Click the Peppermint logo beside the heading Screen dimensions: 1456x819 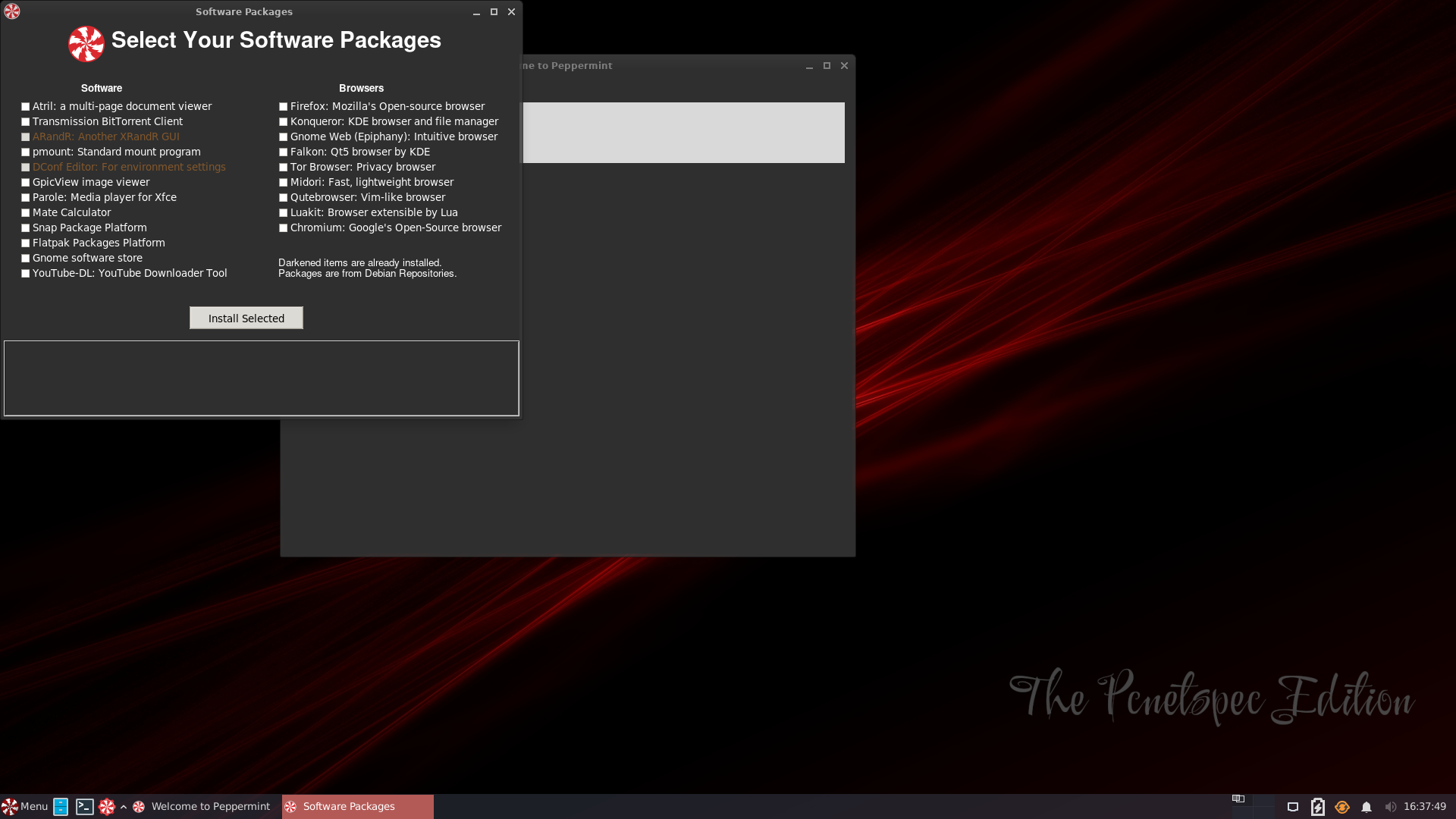pyautogui.click(x=86, y=44)
